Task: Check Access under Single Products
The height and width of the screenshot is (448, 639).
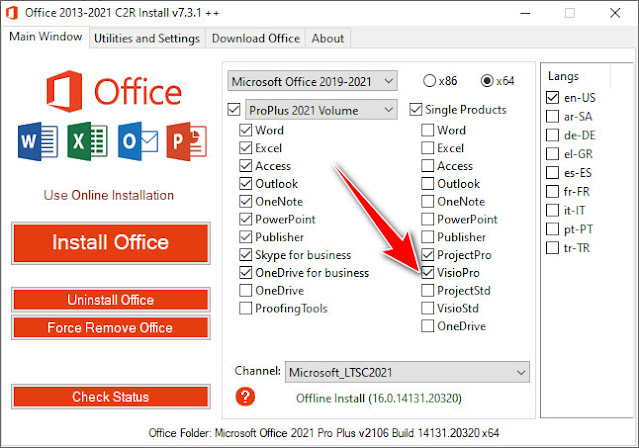Action: [x=427, y=166]
